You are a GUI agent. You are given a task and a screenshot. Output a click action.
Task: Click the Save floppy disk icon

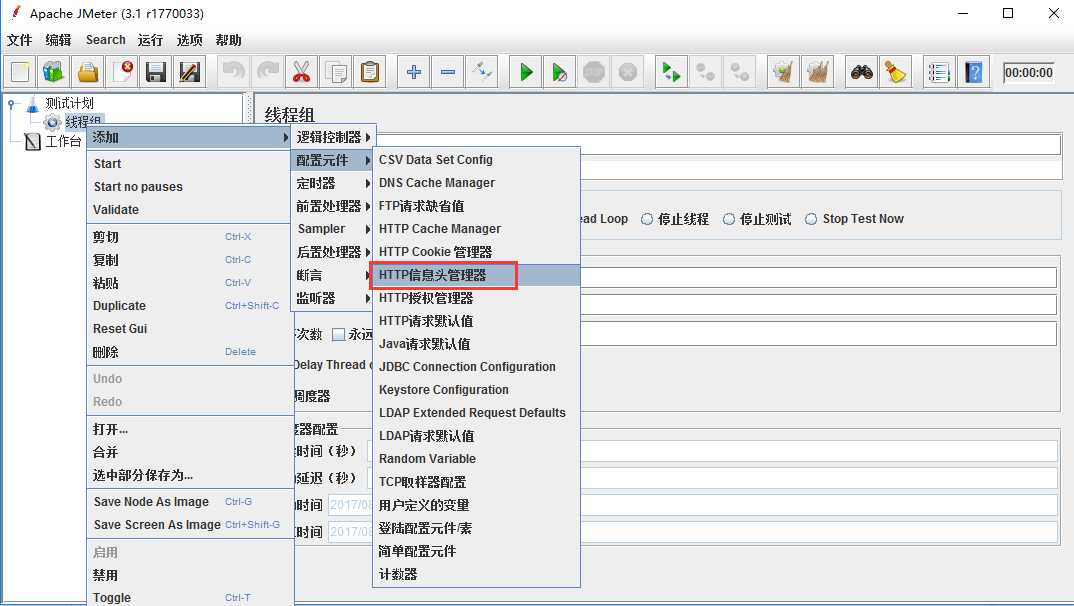click(155, 72)
